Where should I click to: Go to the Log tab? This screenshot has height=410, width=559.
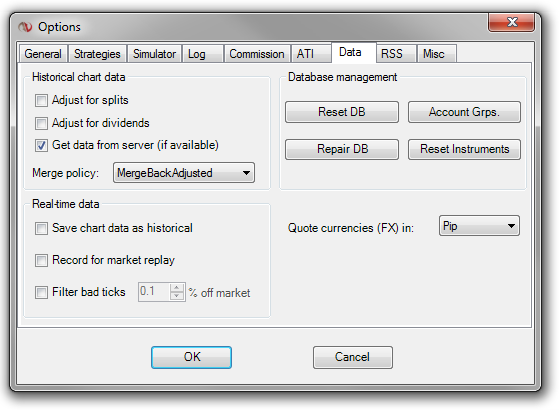point(202,54)
